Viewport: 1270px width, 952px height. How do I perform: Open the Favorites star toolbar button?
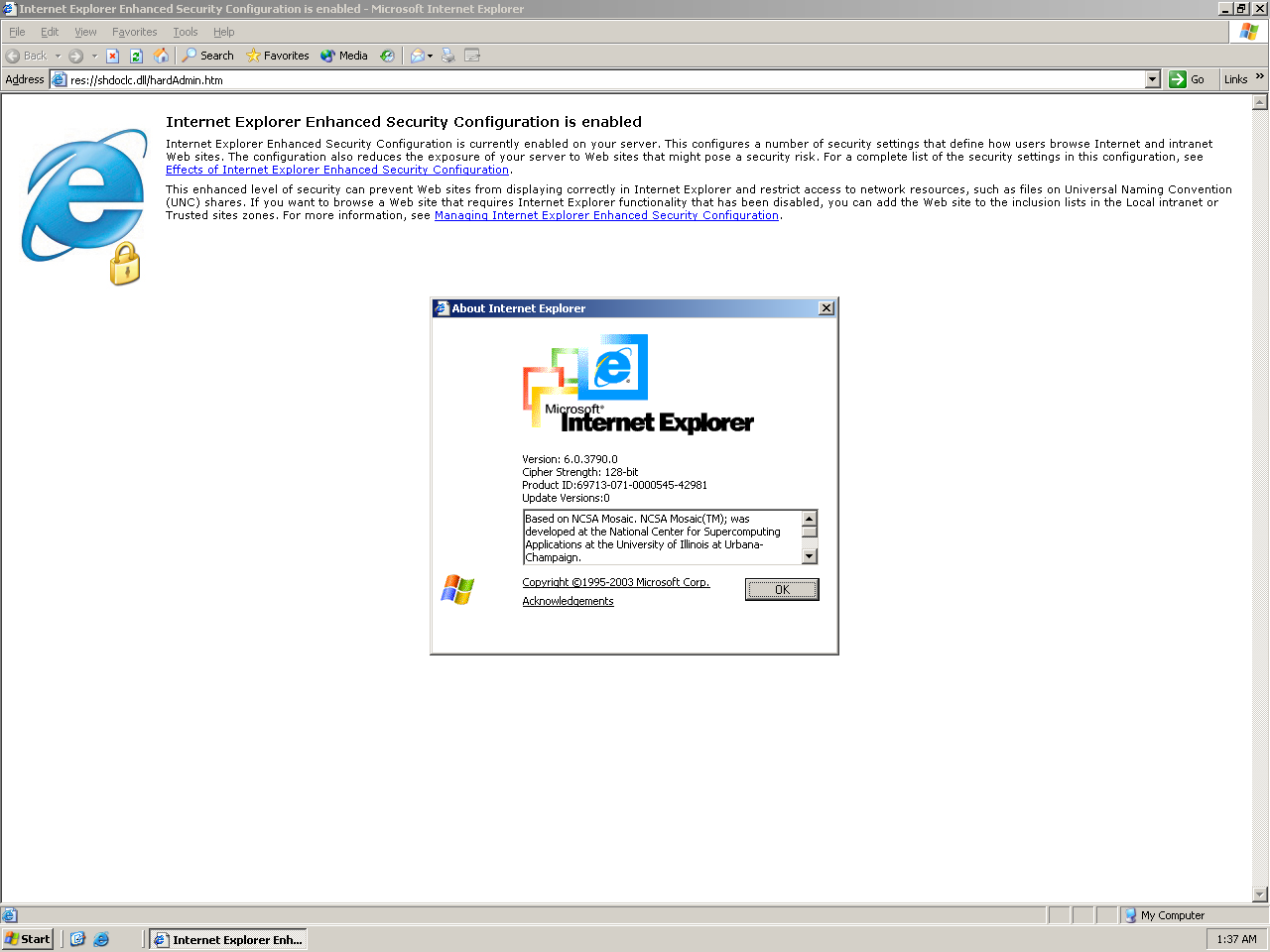[x=278, y=57]
